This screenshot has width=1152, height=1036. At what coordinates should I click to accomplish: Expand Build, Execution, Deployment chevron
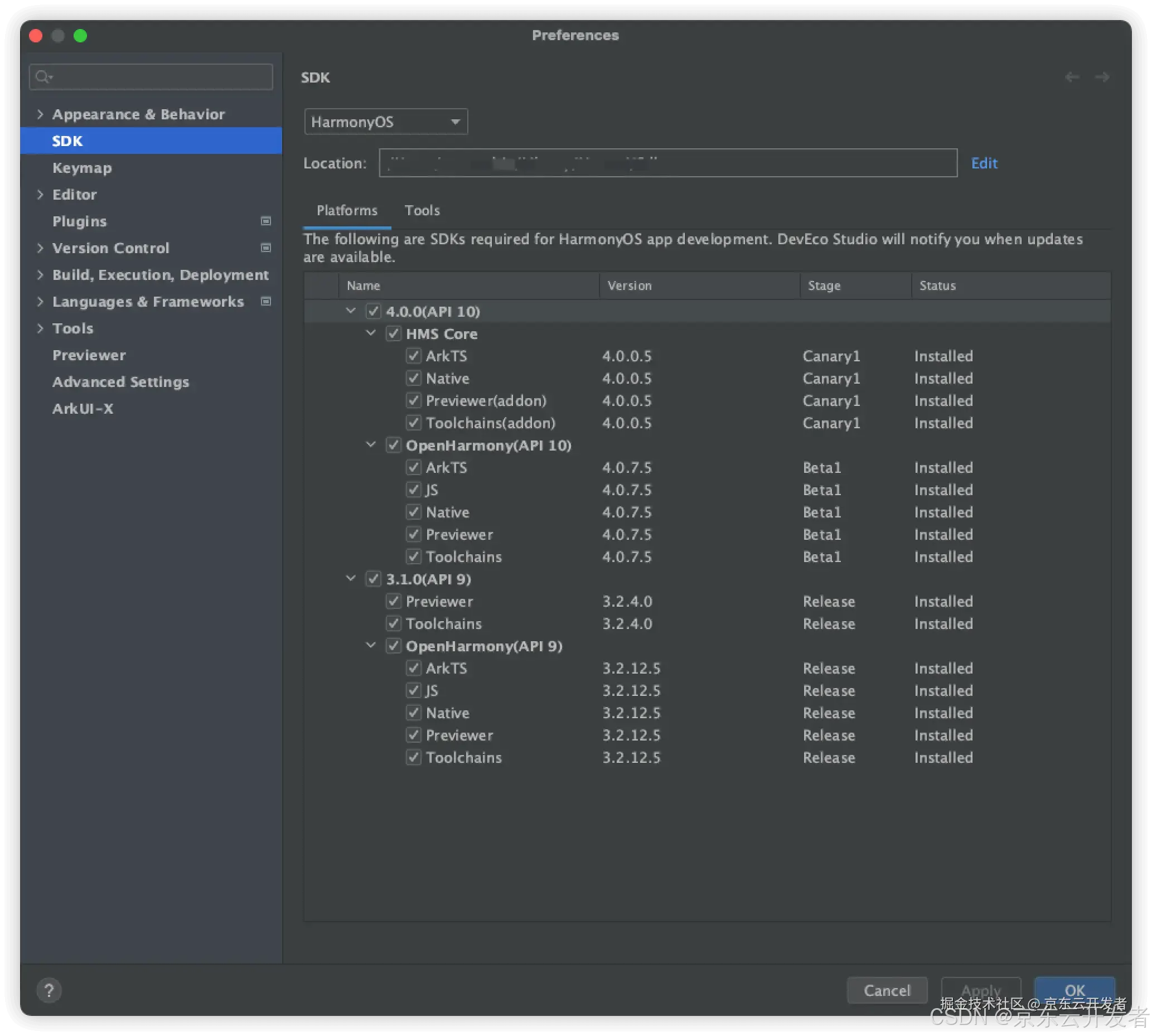(x=40, y=274)
